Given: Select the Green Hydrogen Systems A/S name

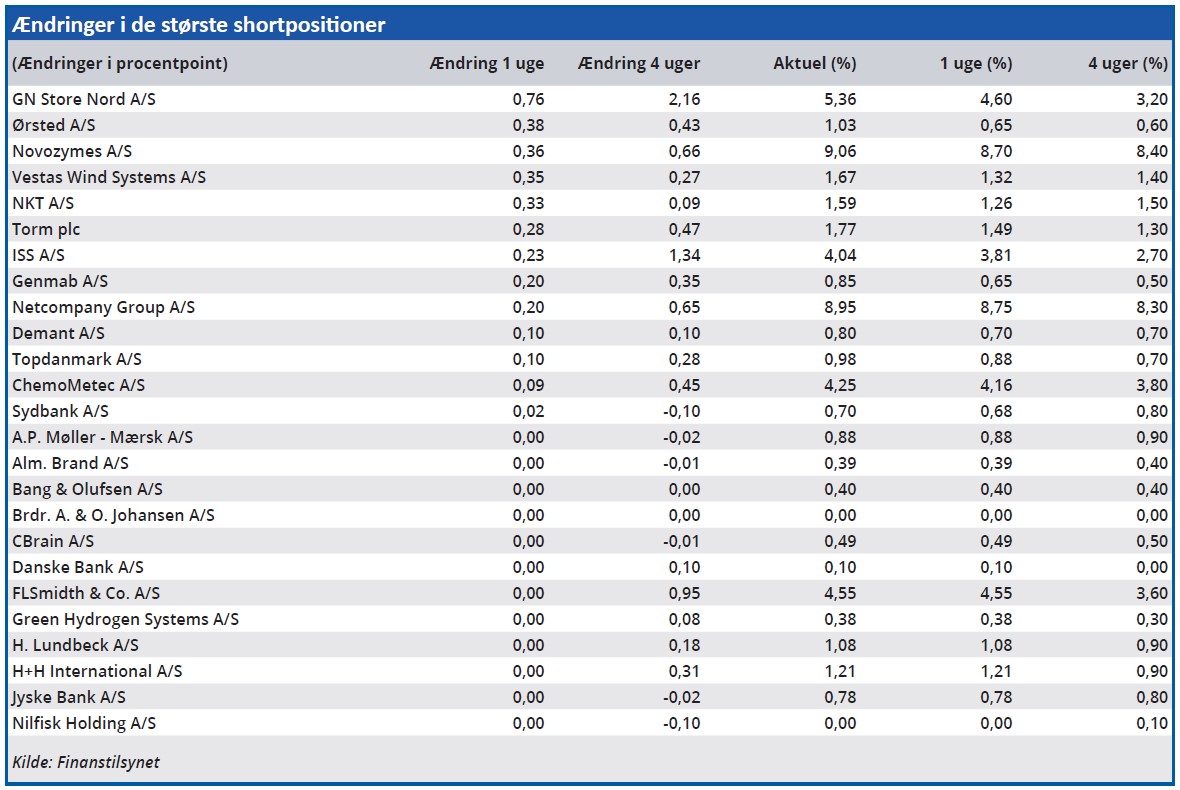Looking at the screenshot, I should click(x=126, y=619).
